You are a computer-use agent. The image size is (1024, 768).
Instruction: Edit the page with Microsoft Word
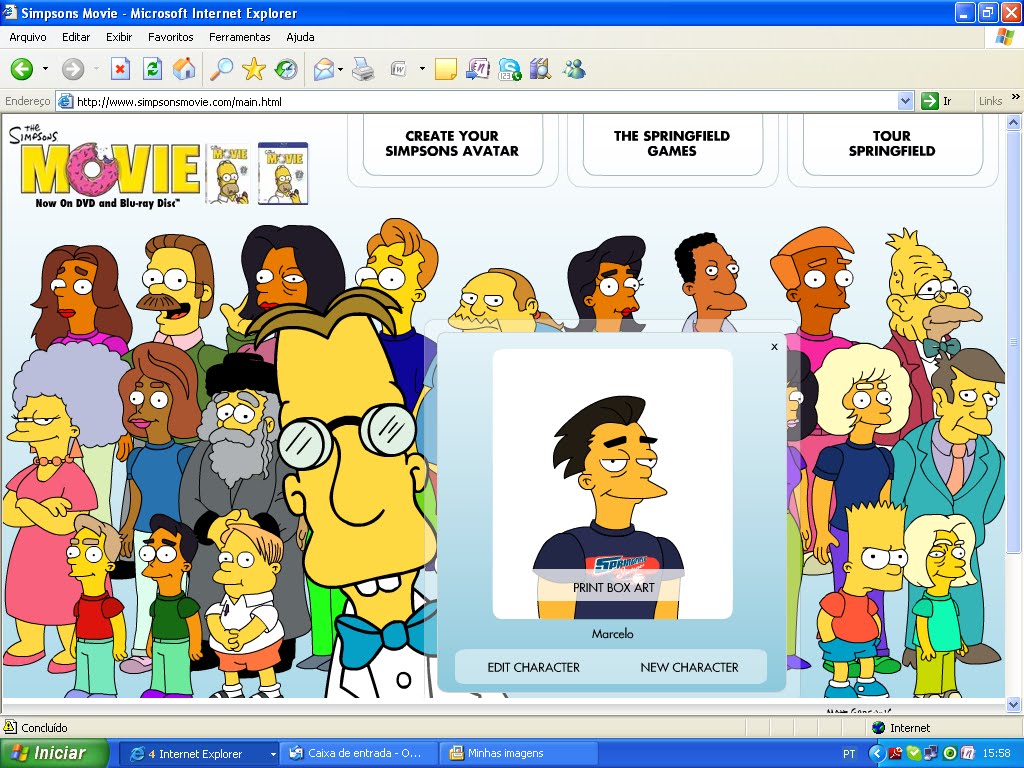click(x=398, y=69)
